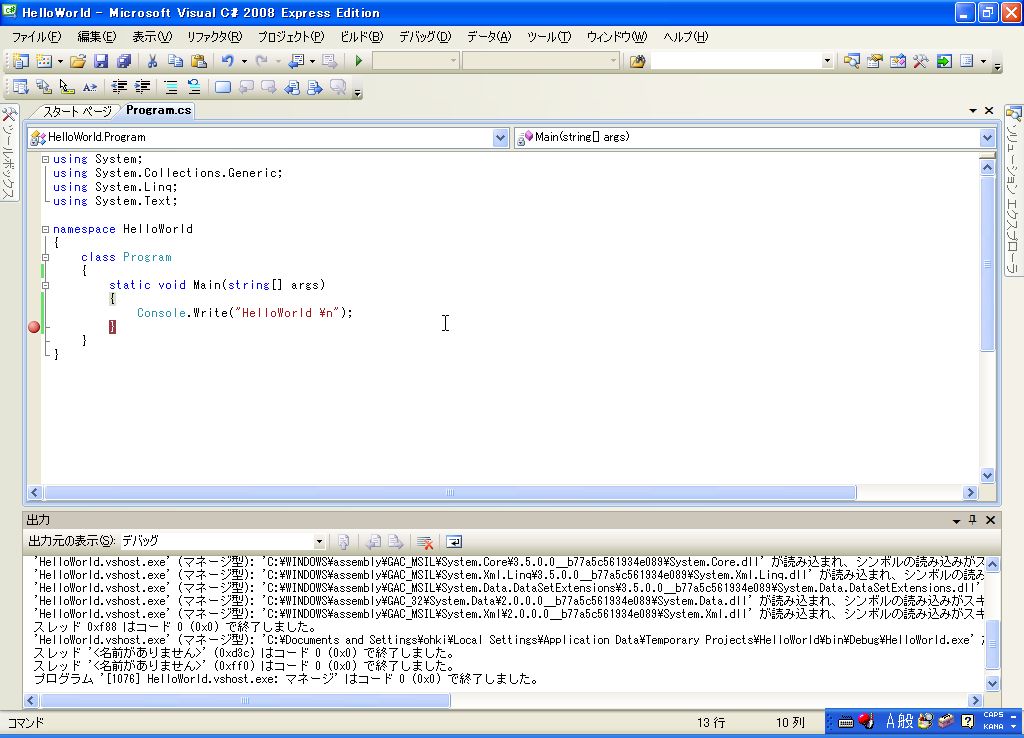Open the active files list dropdown arrow
This screenshot has width=1024, height=738.
[x=972, y=111]
